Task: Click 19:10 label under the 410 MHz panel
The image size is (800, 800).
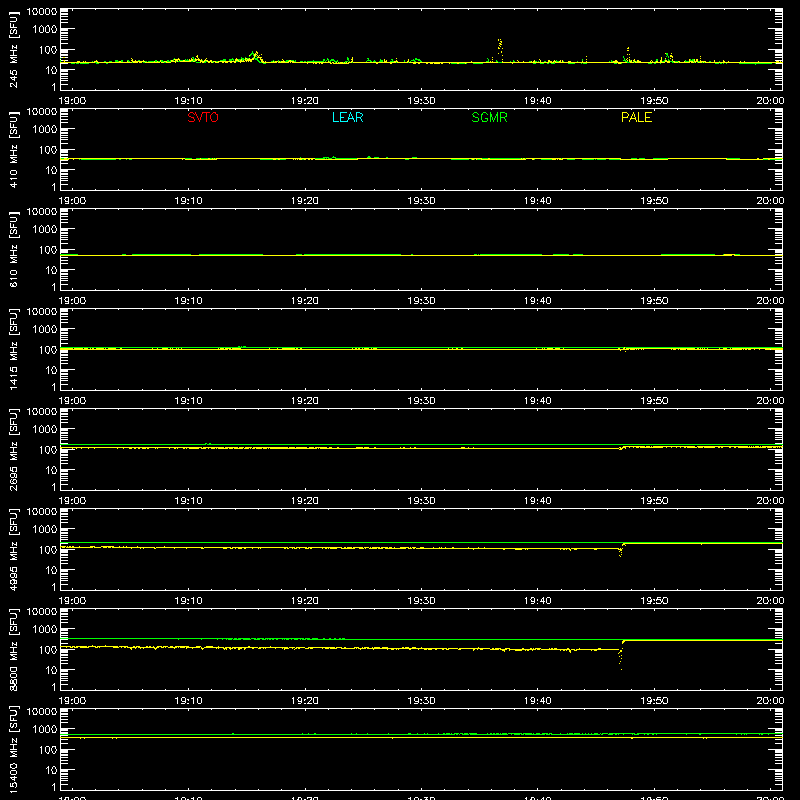Action: pos(188,201)
